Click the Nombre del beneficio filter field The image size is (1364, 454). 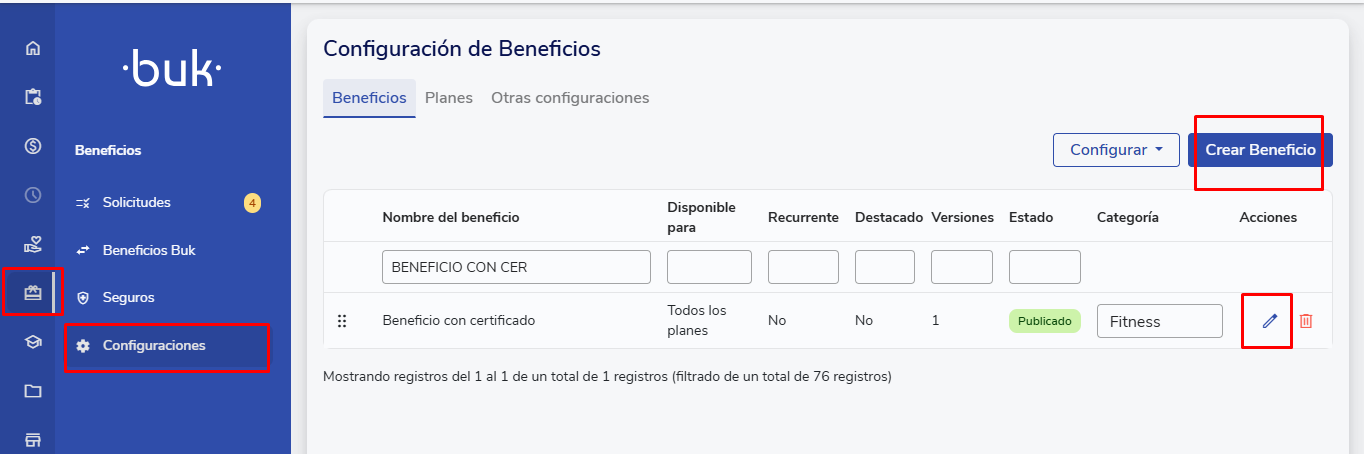516,267
